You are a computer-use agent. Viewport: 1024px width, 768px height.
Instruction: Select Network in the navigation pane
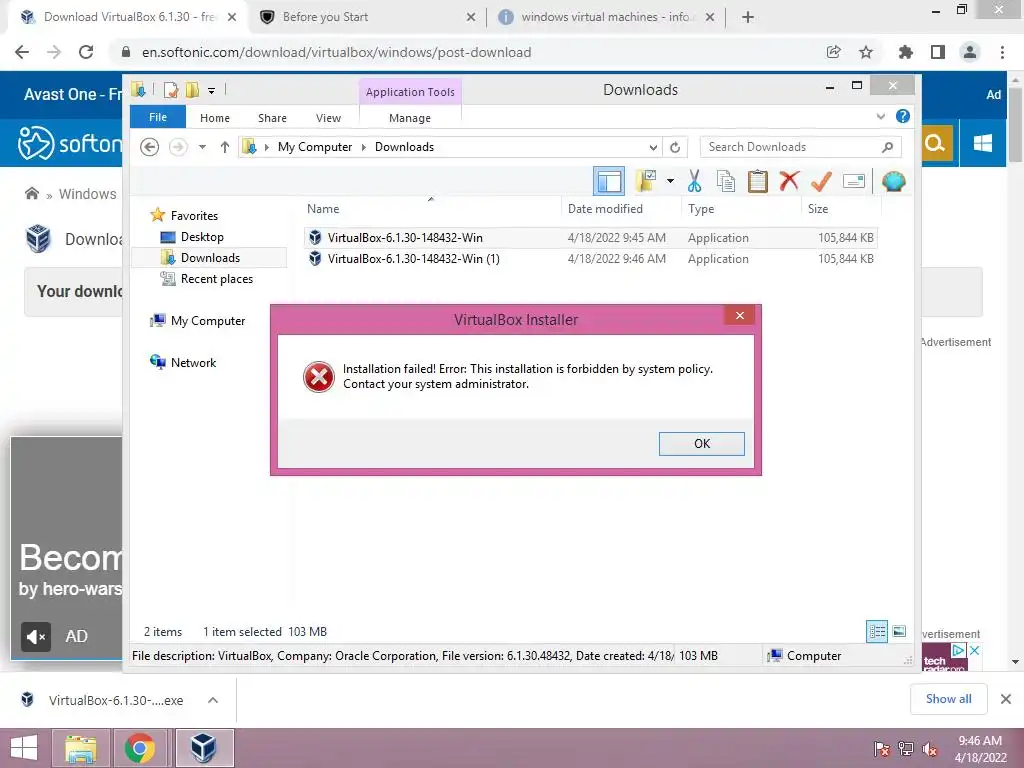[183, 362]
